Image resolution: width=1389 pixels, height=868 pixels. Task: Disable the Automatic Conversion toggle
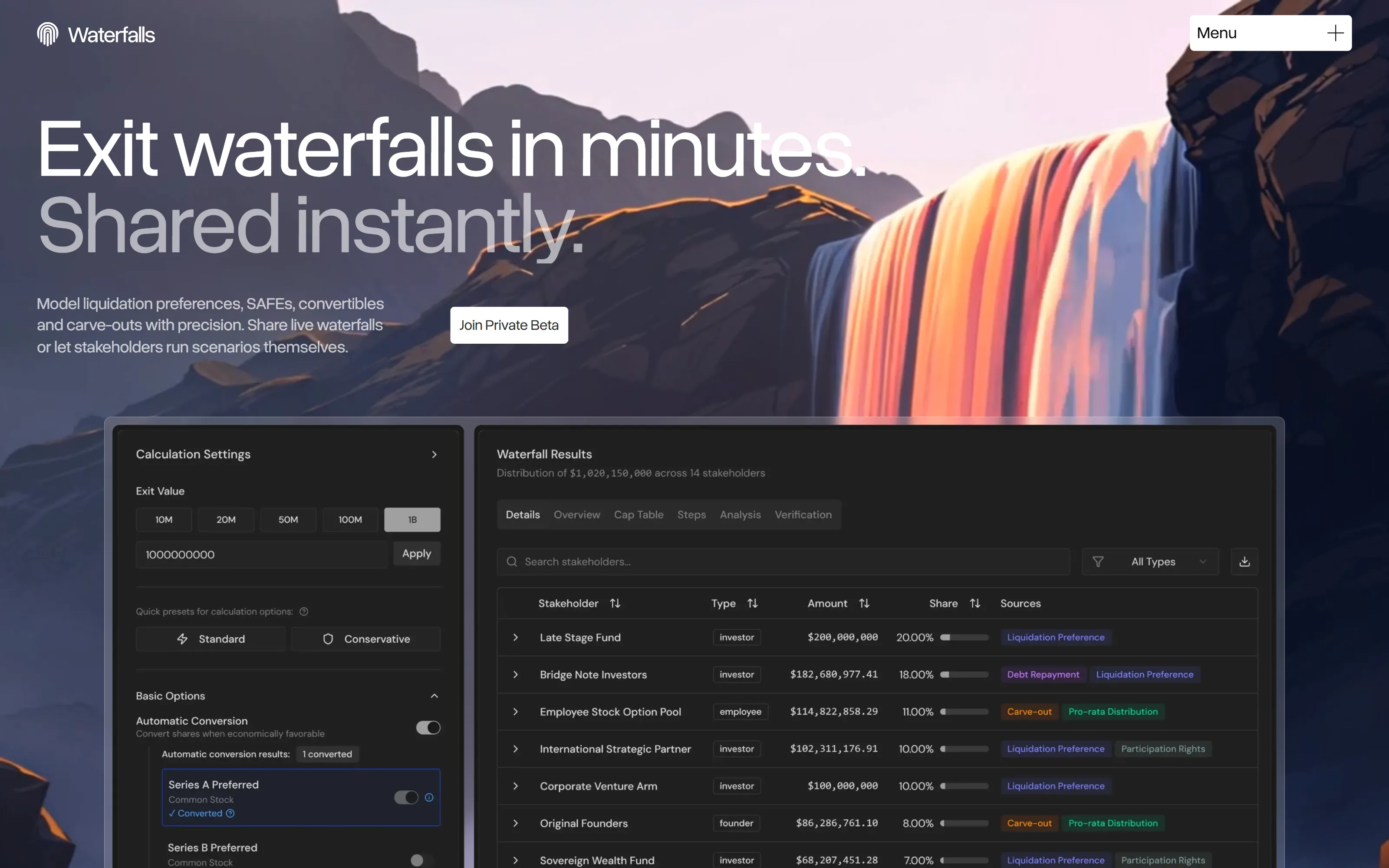tap(427, 727)
